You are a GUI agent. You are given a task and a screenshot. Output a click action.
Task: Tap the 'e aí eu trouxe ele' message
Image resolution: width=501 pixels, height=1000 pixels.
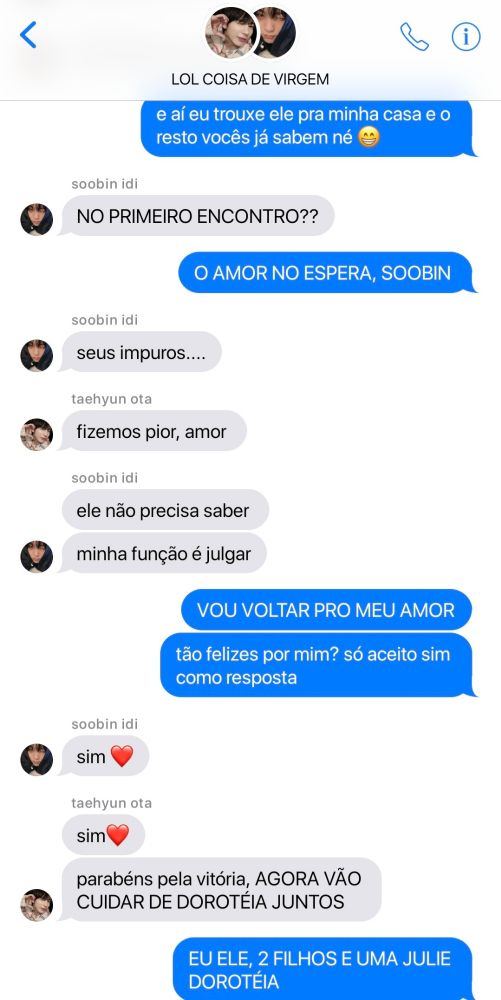pos(308,126)
